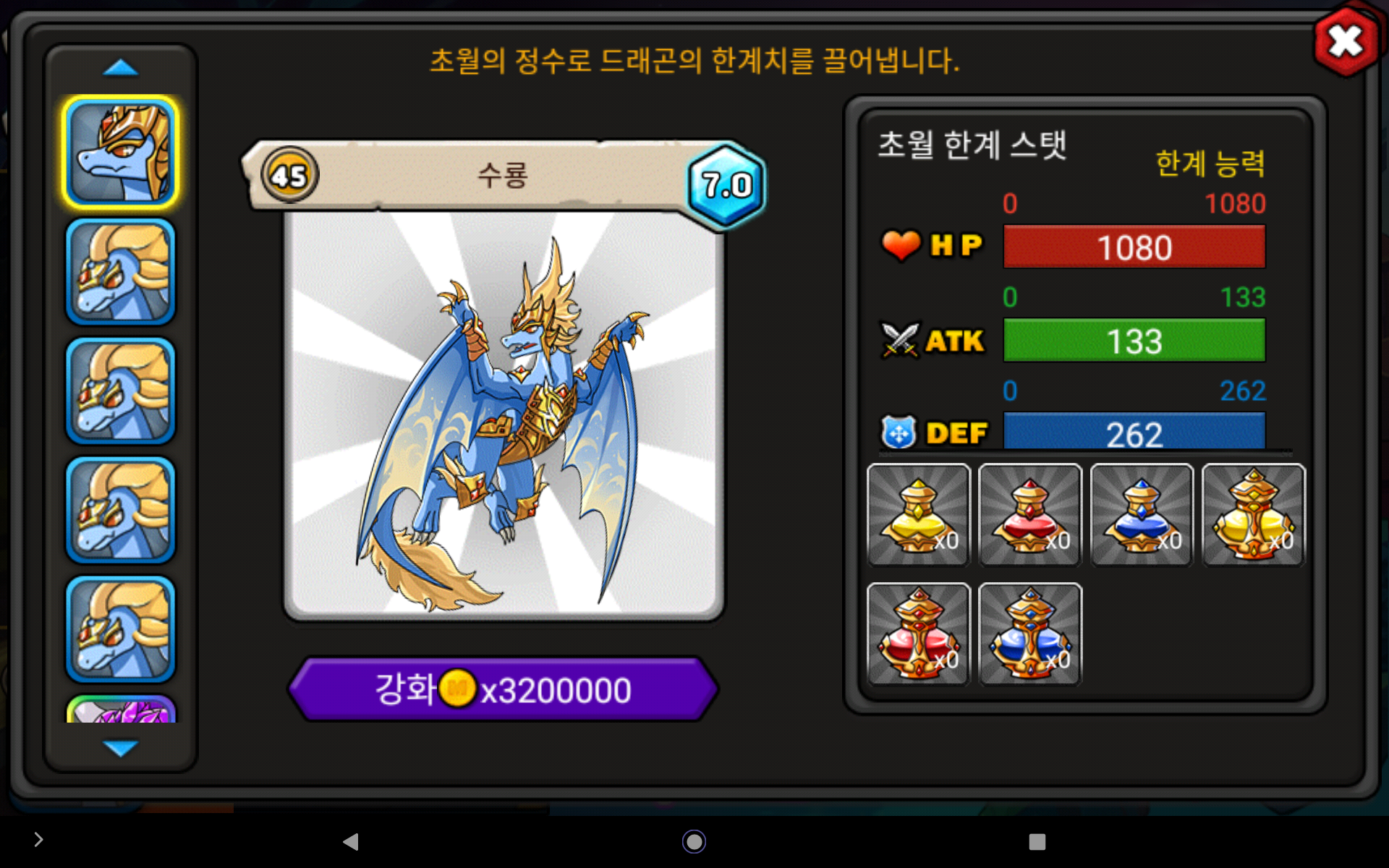
Task: Select the large golden essence potion
Action: pyautogui.click(x=1254, y=515)
